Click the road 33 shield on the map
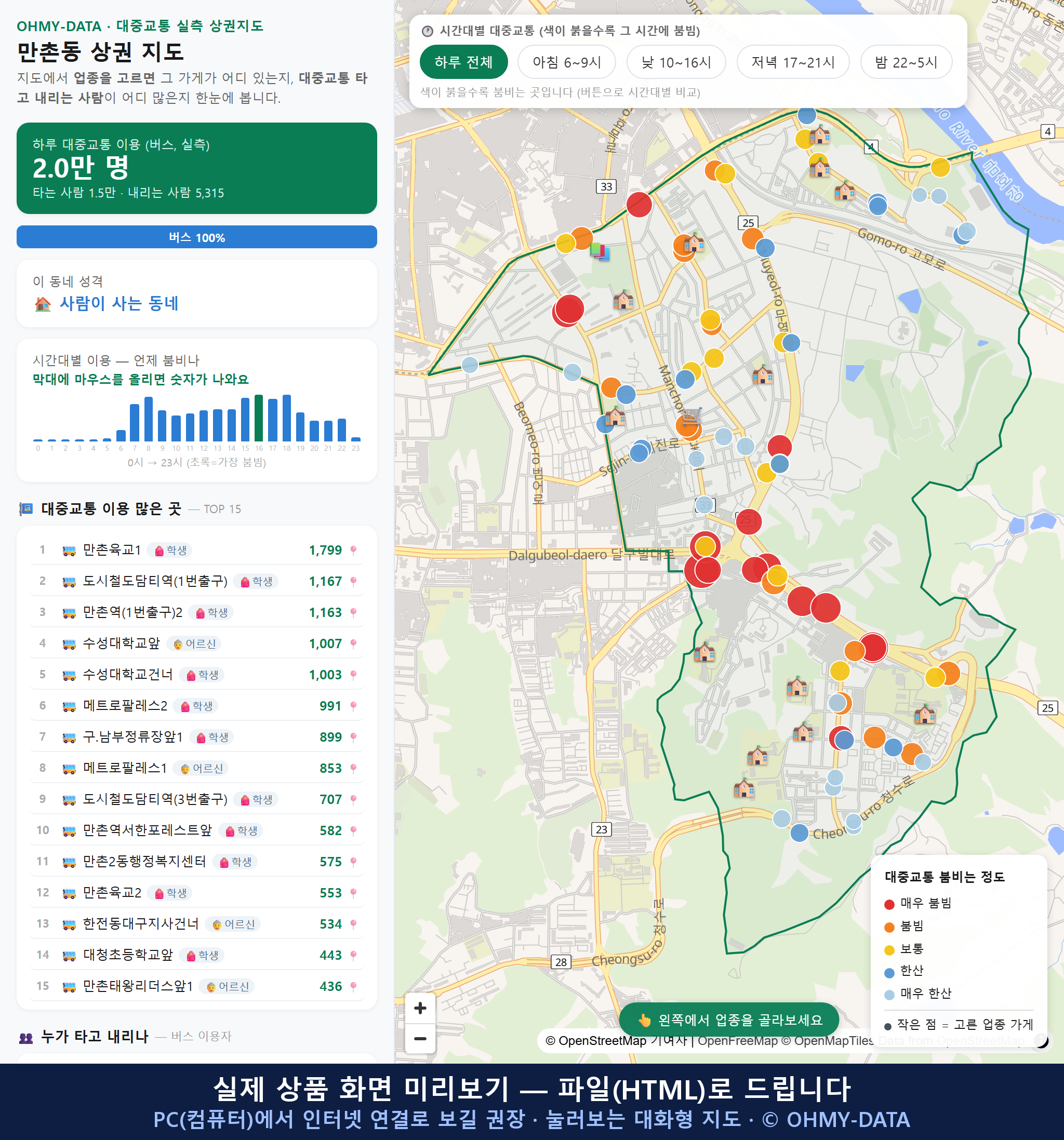Viewport: 1064px width, 1140px height. point(606,186)
